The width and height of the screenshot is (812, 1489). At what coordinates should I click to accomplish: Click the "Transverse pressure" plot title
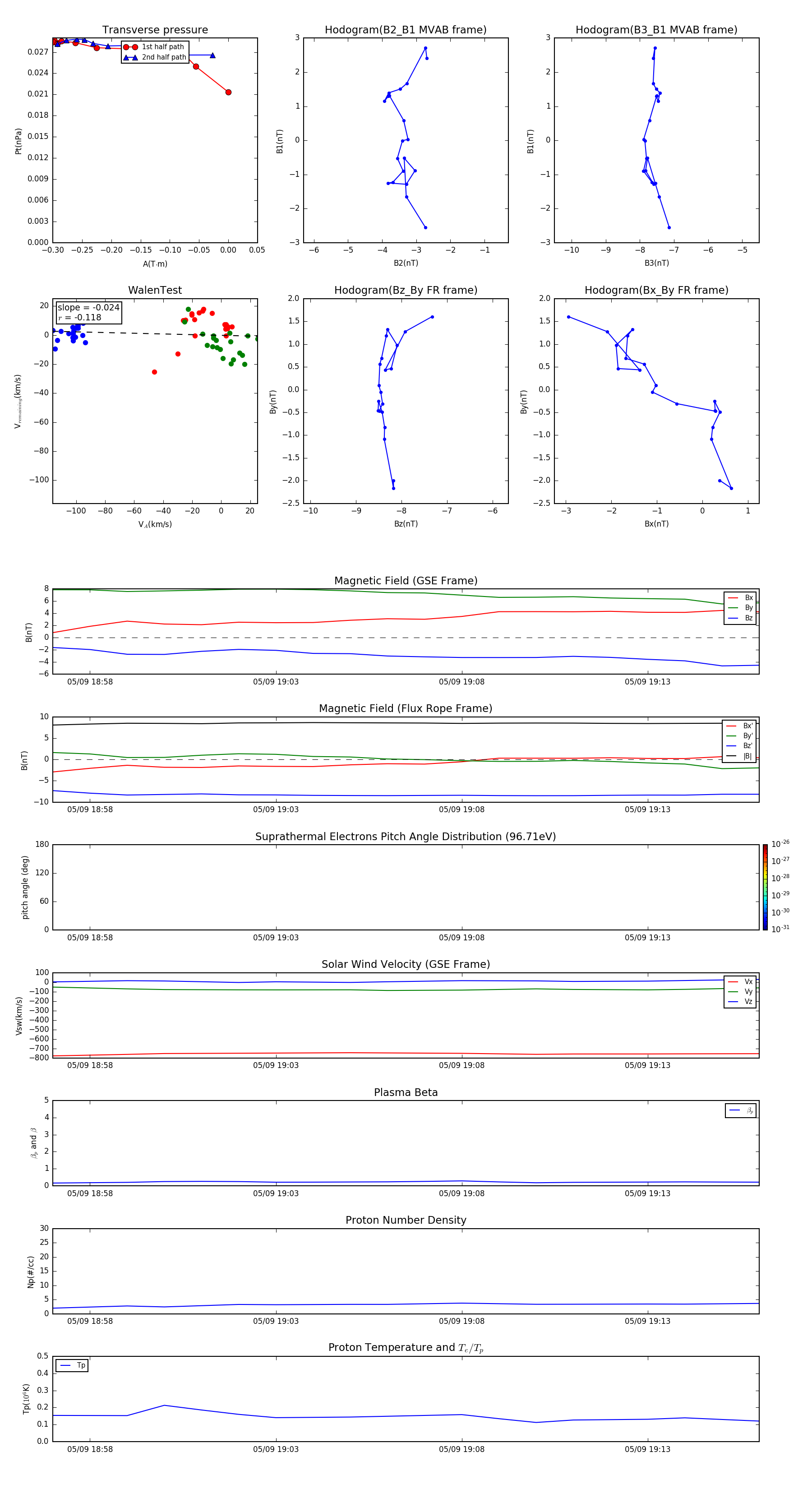(155, 30)
